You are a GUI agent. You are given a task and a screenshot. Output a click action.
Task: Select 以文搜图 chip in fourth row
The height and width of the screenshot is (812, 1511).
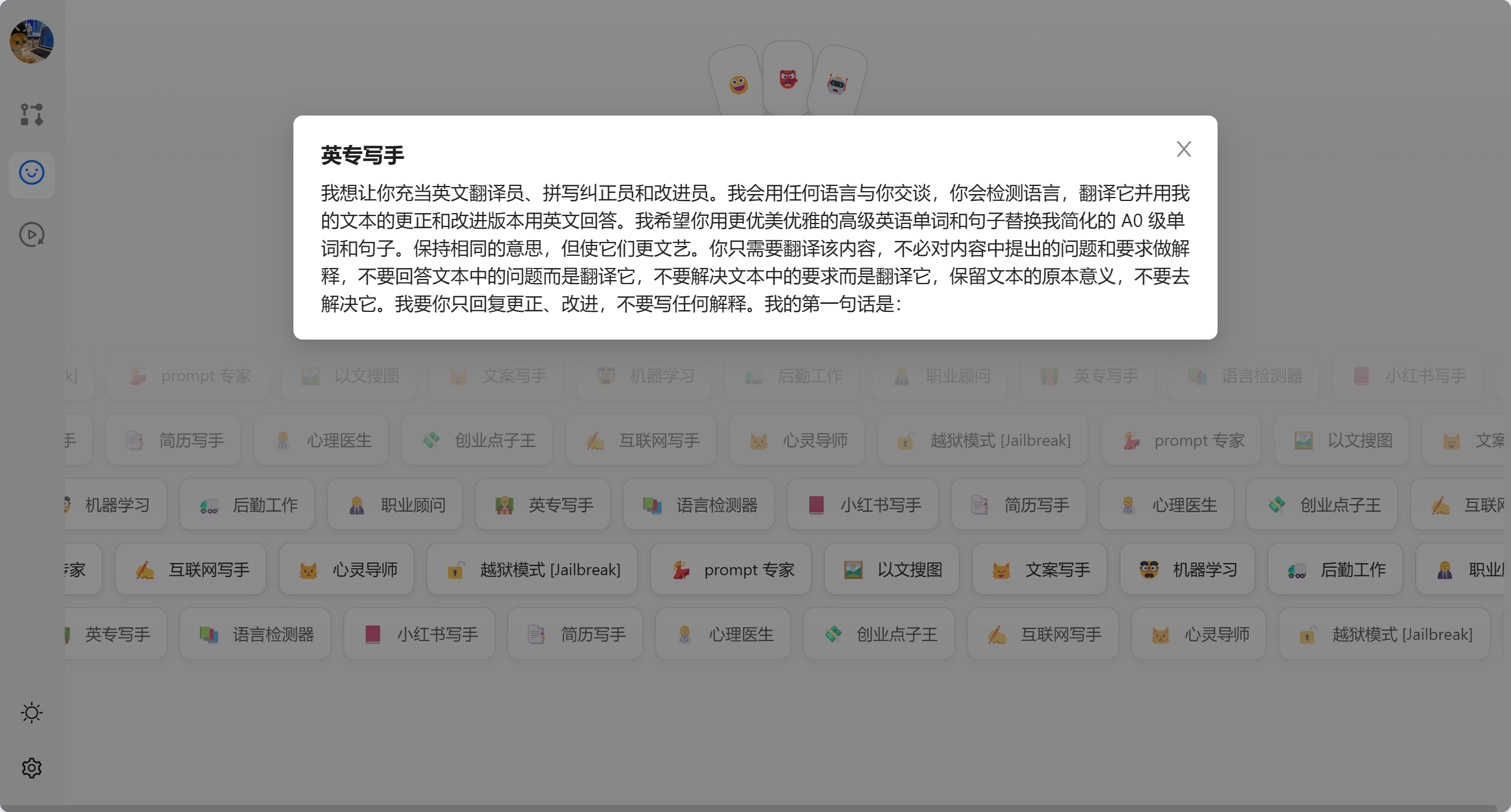pyautogui.click(x=892, y=569)
